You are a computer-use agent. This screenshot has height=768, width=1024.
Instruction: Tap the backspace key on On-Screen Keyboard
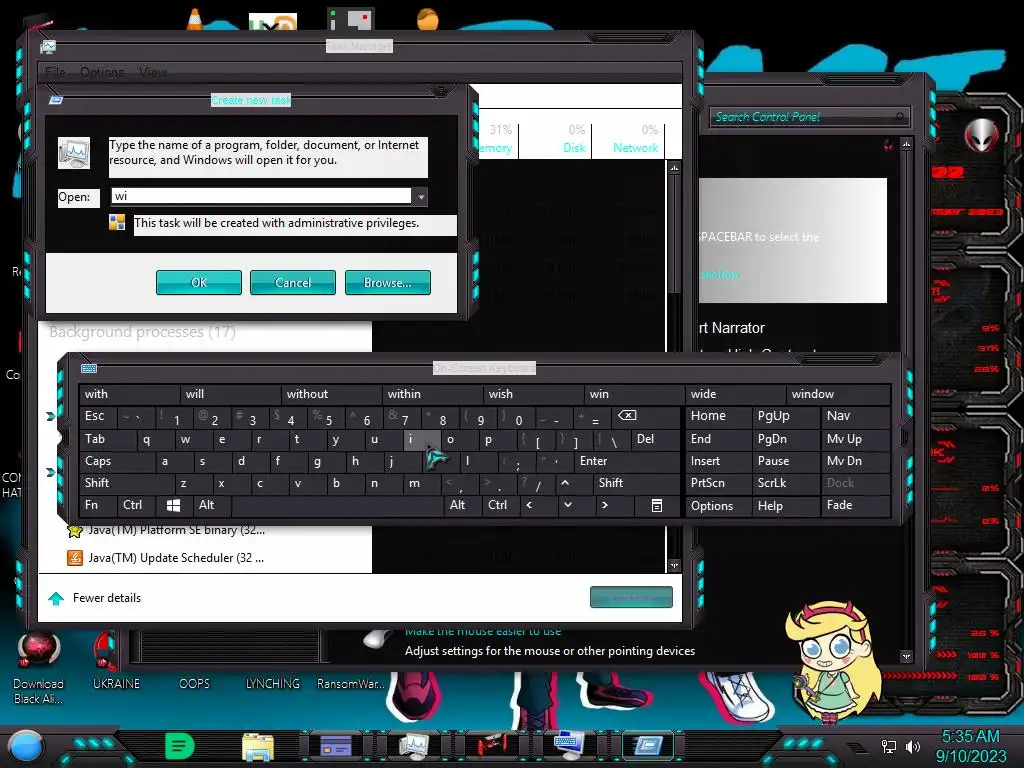(x=627, y=416)
